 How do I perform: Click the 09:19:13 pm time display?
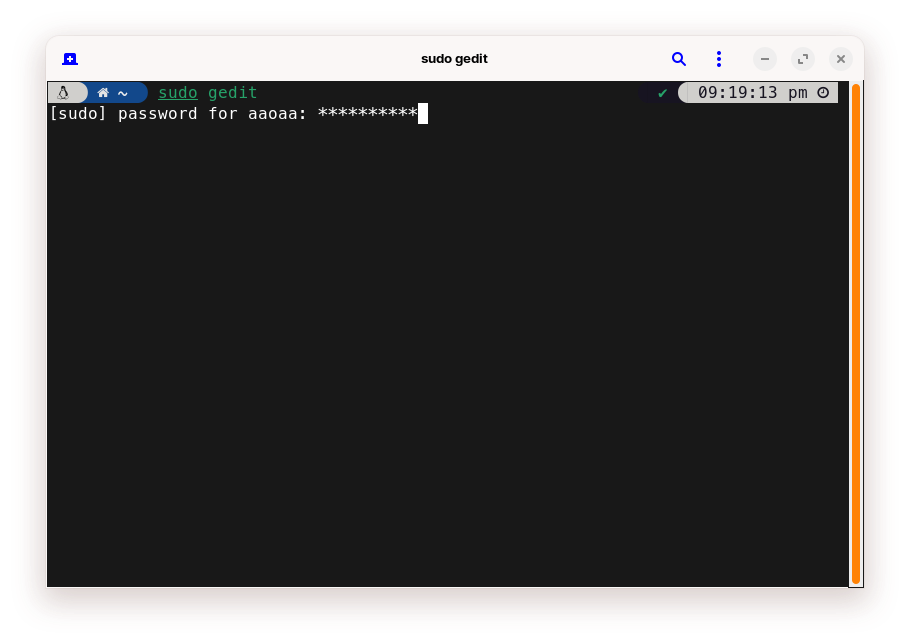tap(752, 93)
